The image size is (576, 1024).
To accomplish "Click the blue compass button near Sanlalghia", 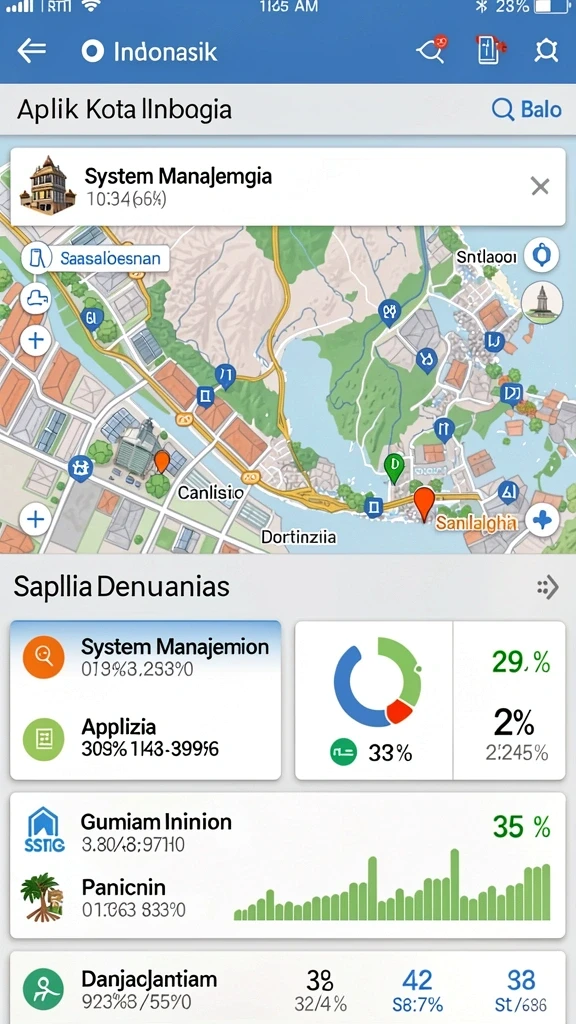I will [x=541, y=520].
